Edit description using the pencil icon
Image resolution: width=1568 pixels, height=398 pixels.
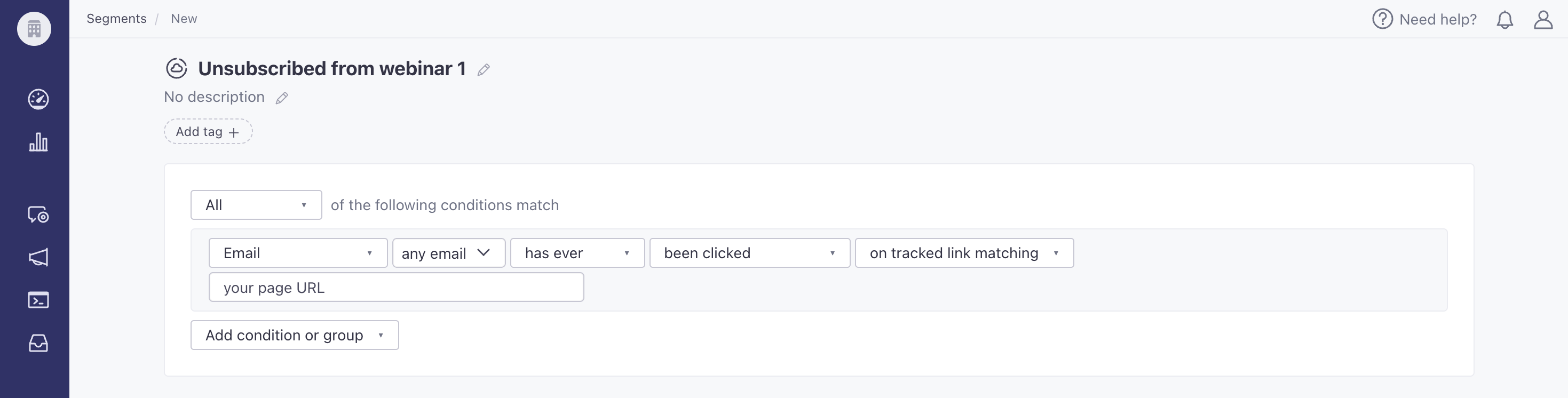281,98
